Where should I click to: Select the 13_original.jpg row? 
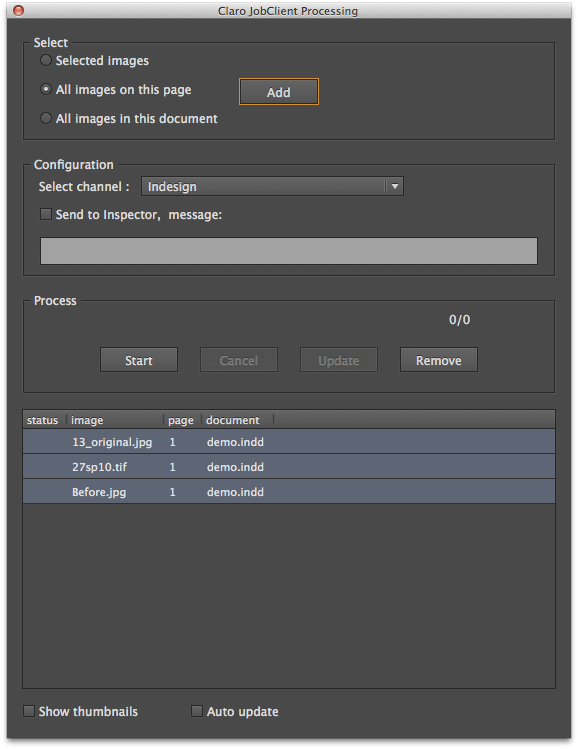(289, 441)
